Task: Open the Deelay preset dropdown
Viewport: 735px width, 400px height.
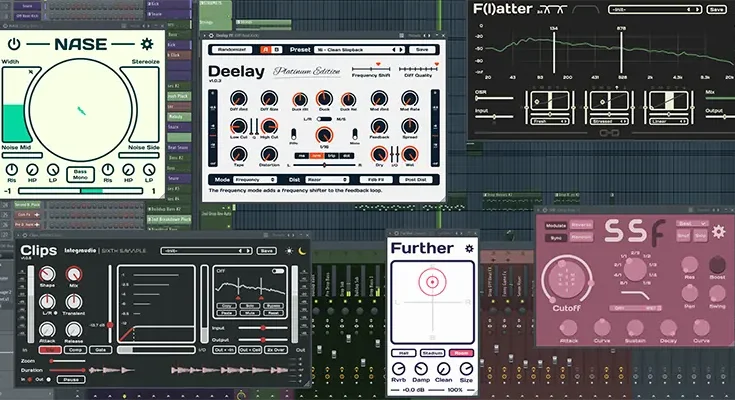Action: click(368, 49)
